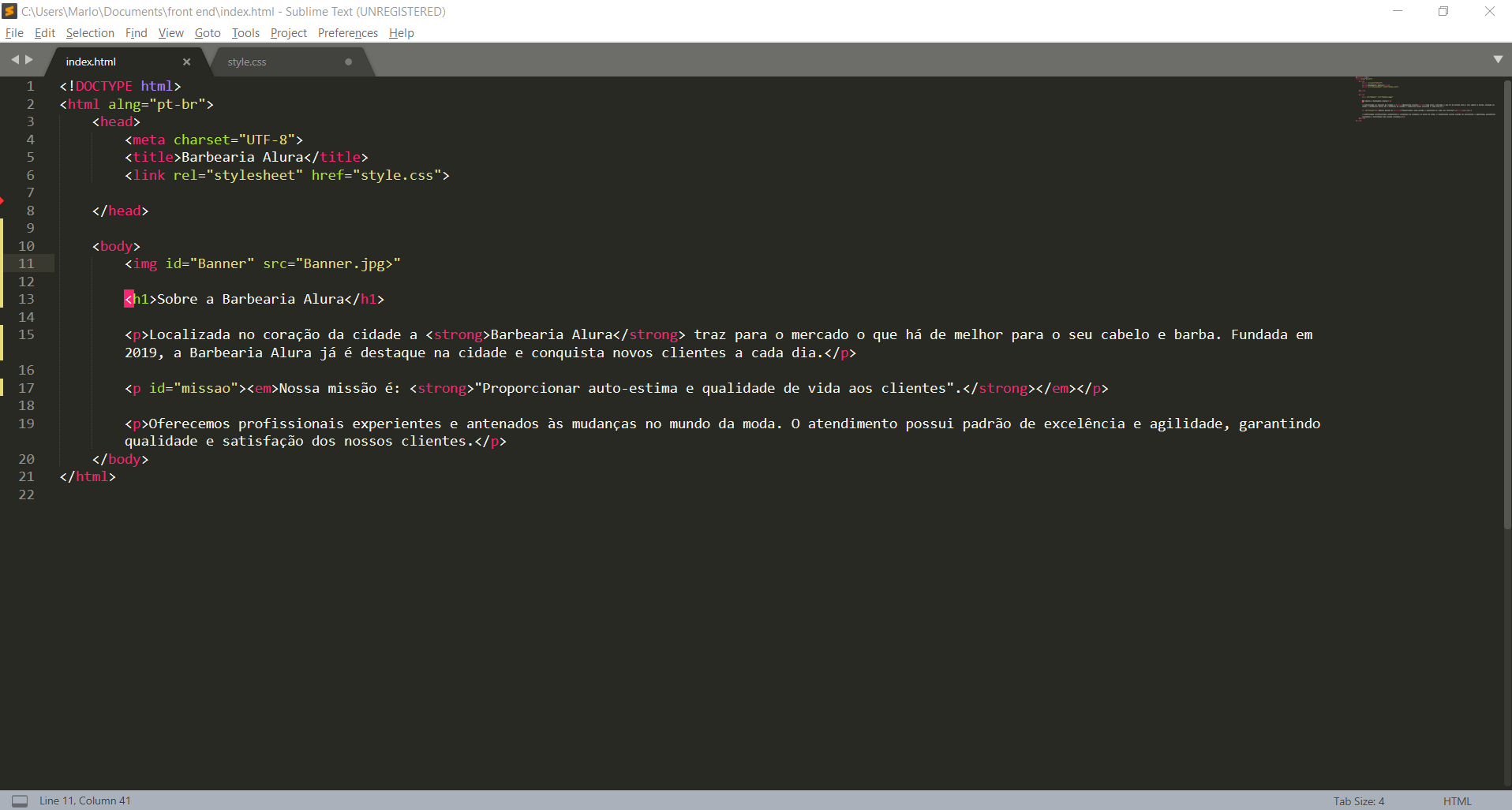Click the Sublime Text app icon in title bar
Image resolution: width=1512 pixels, height=810 pixels.
(9, 11)
